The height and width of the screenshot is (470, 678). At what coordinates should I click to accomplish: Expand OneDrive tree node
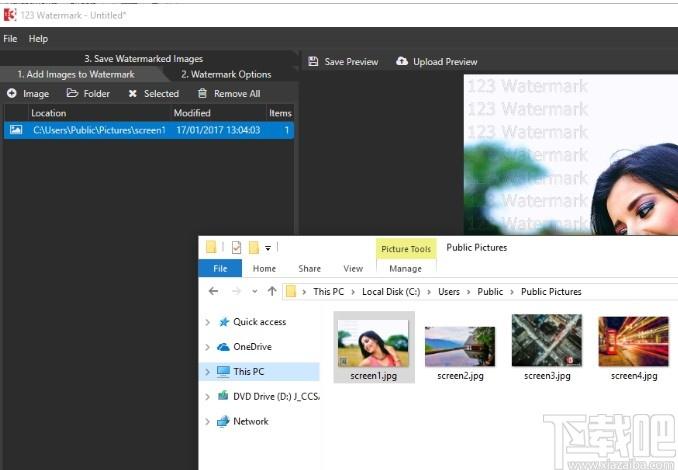208,347
